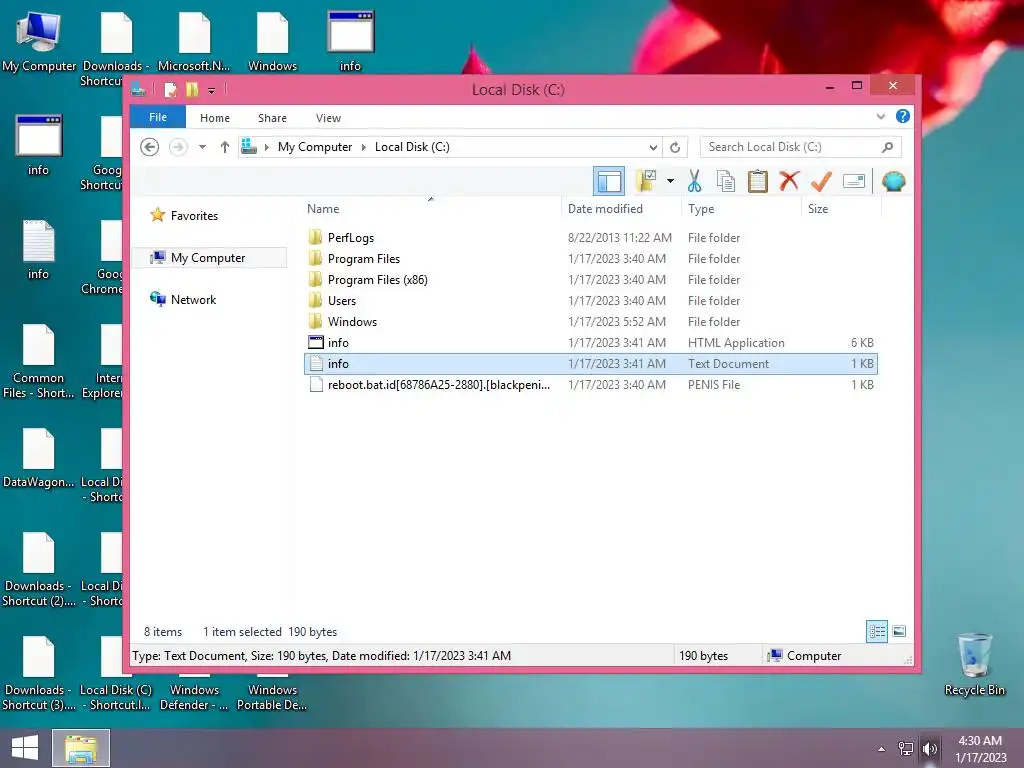
Task: Refresh the Local Disk (C:) view
Action: pos(675,147)
